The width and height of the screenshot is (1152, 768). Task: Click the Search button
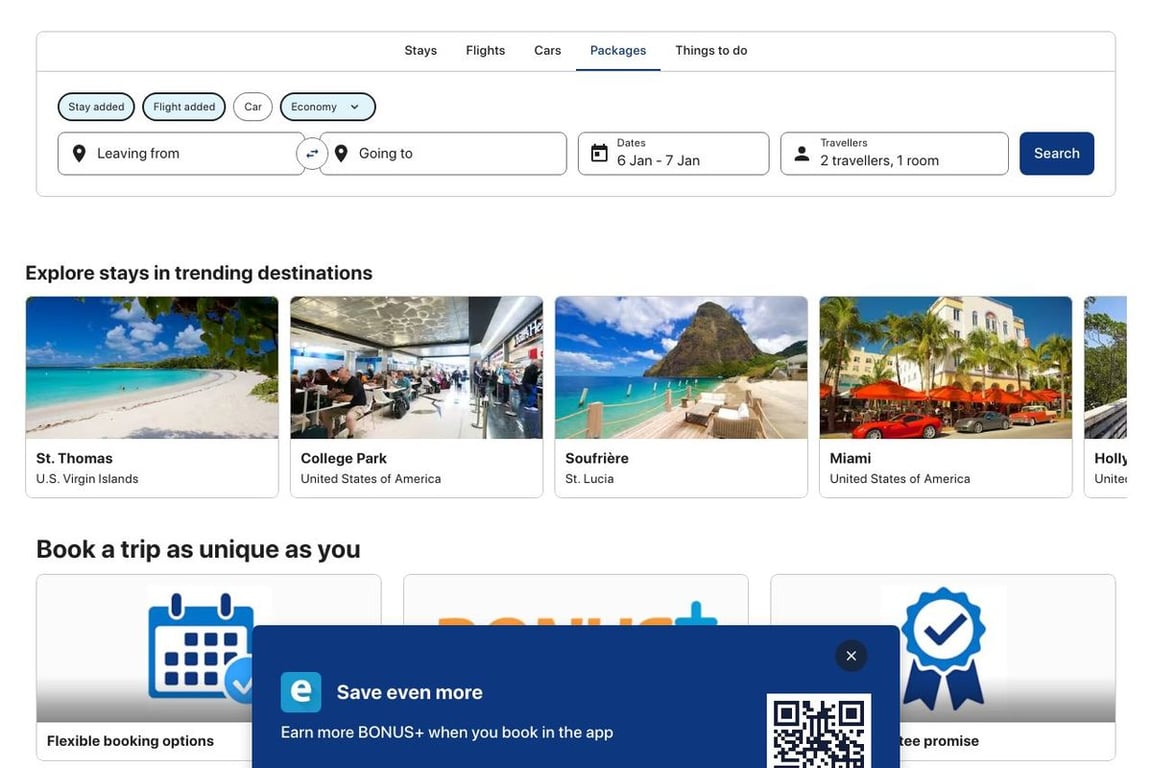tap(1056, 152)
